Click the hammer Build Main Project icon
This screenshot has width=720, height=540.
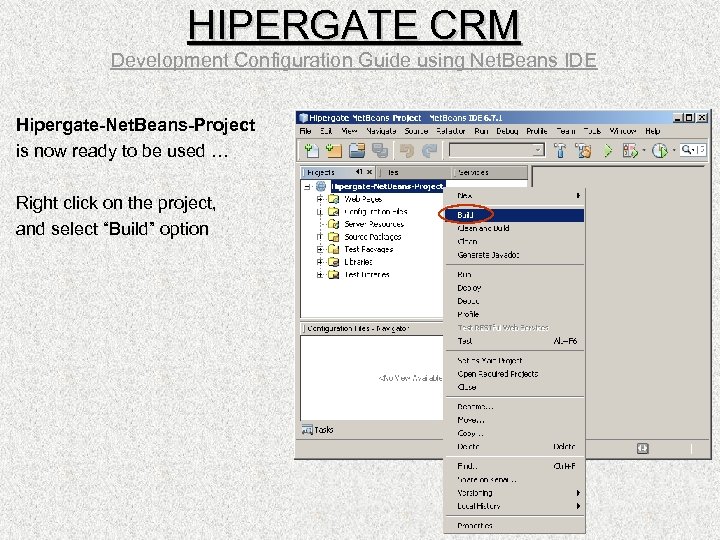point(560,150)
